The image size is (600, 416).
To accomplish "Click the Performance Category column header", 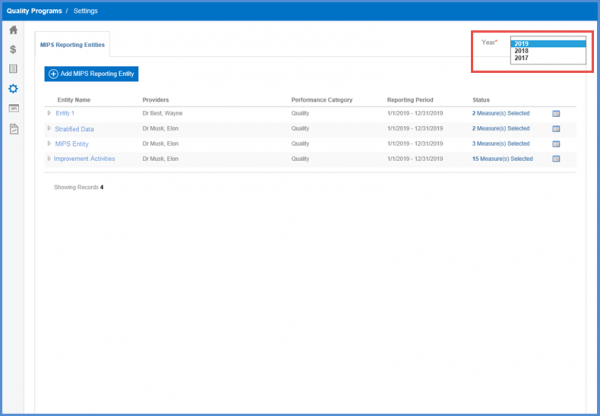I will (322, 100).
